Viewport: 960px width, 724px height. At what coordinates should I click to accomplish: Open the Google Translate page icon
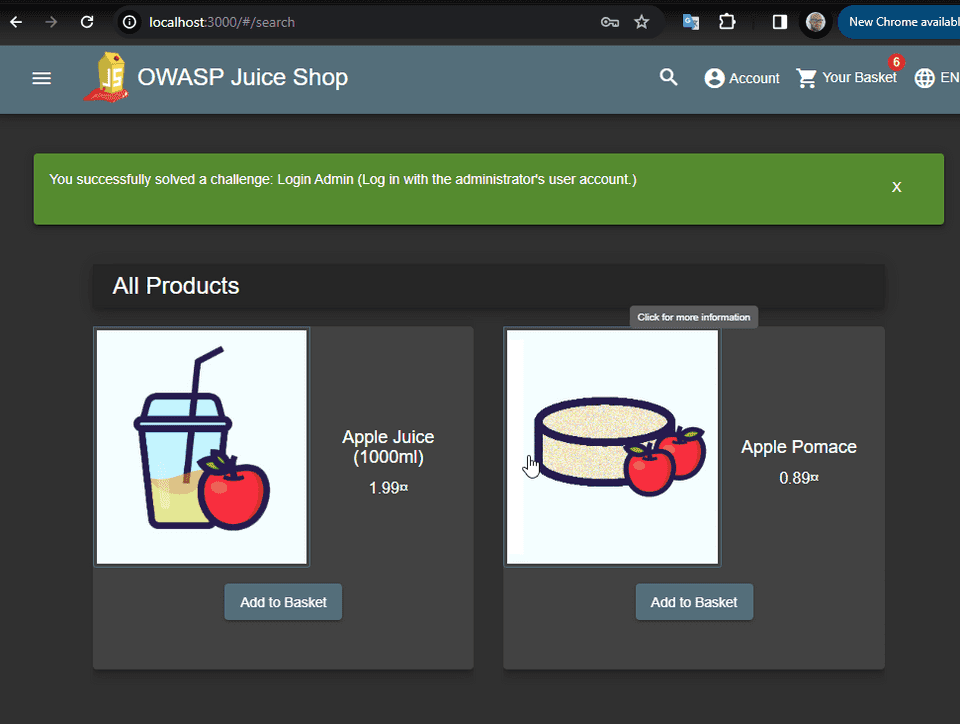point(690,21)
